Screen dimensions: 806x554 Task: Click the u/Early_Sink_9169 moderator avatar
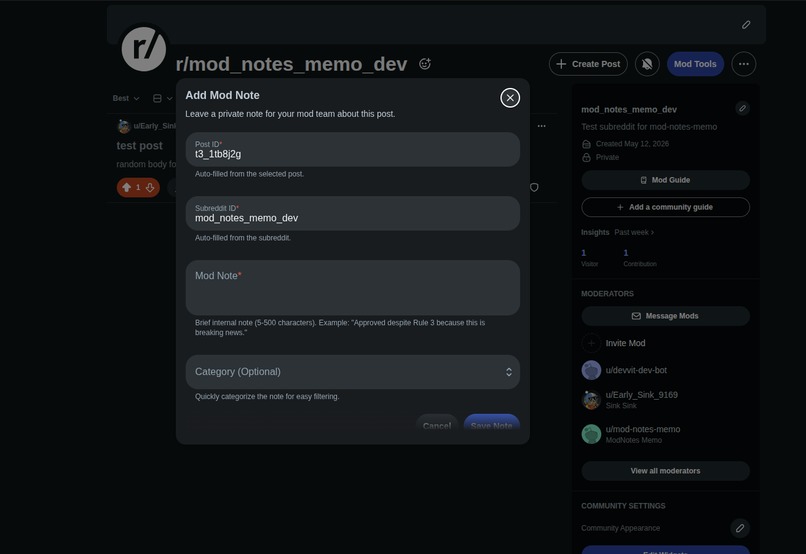point(591,399)
